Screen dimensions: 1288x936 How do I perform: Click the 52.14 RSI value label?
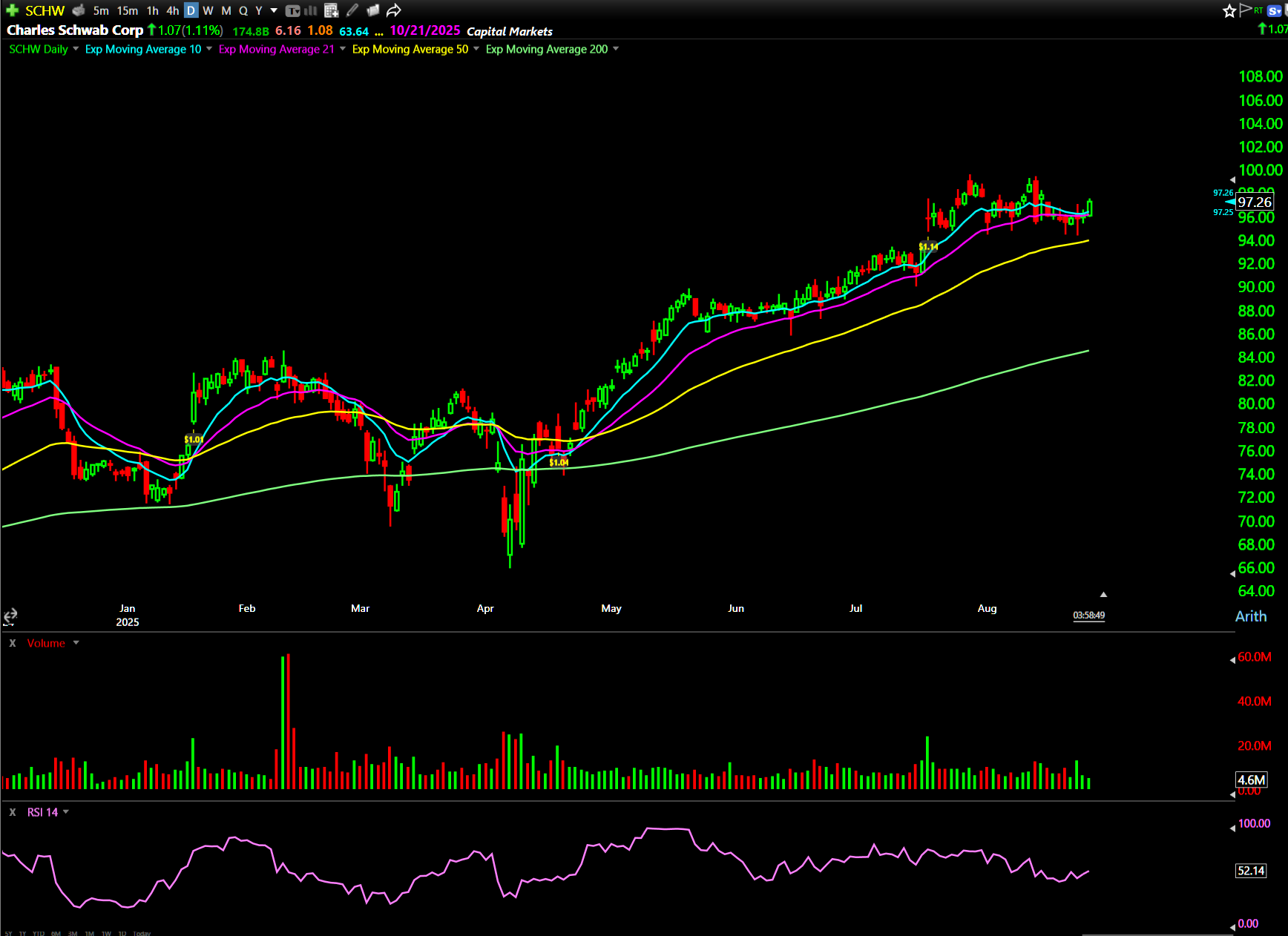coord(1252,871)
